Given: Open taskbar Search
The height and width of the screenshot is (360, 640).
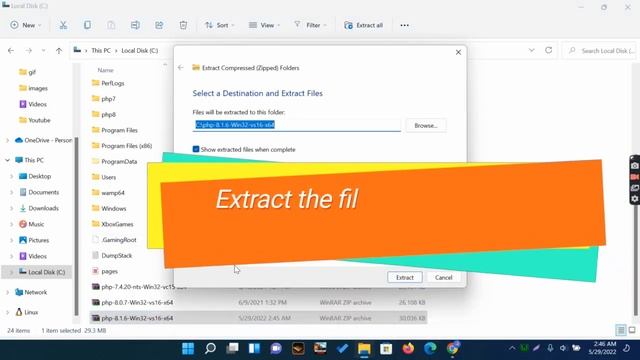Looking at the screenshot, I should [x=210, y=349].
